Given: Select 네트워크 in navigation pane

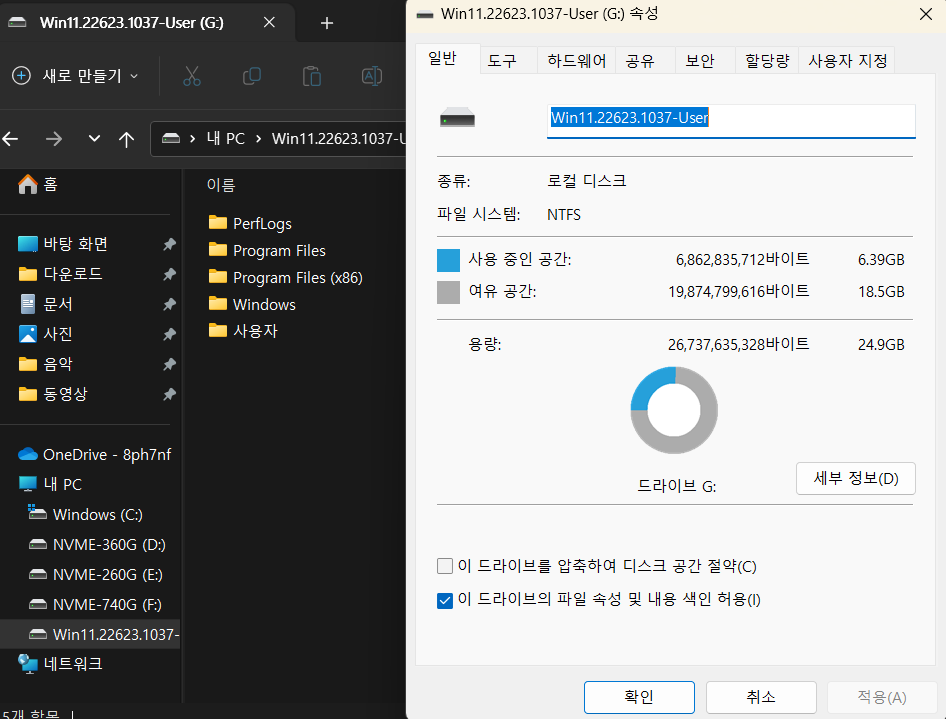Looking at the screenshot, I should pos(60,664).
